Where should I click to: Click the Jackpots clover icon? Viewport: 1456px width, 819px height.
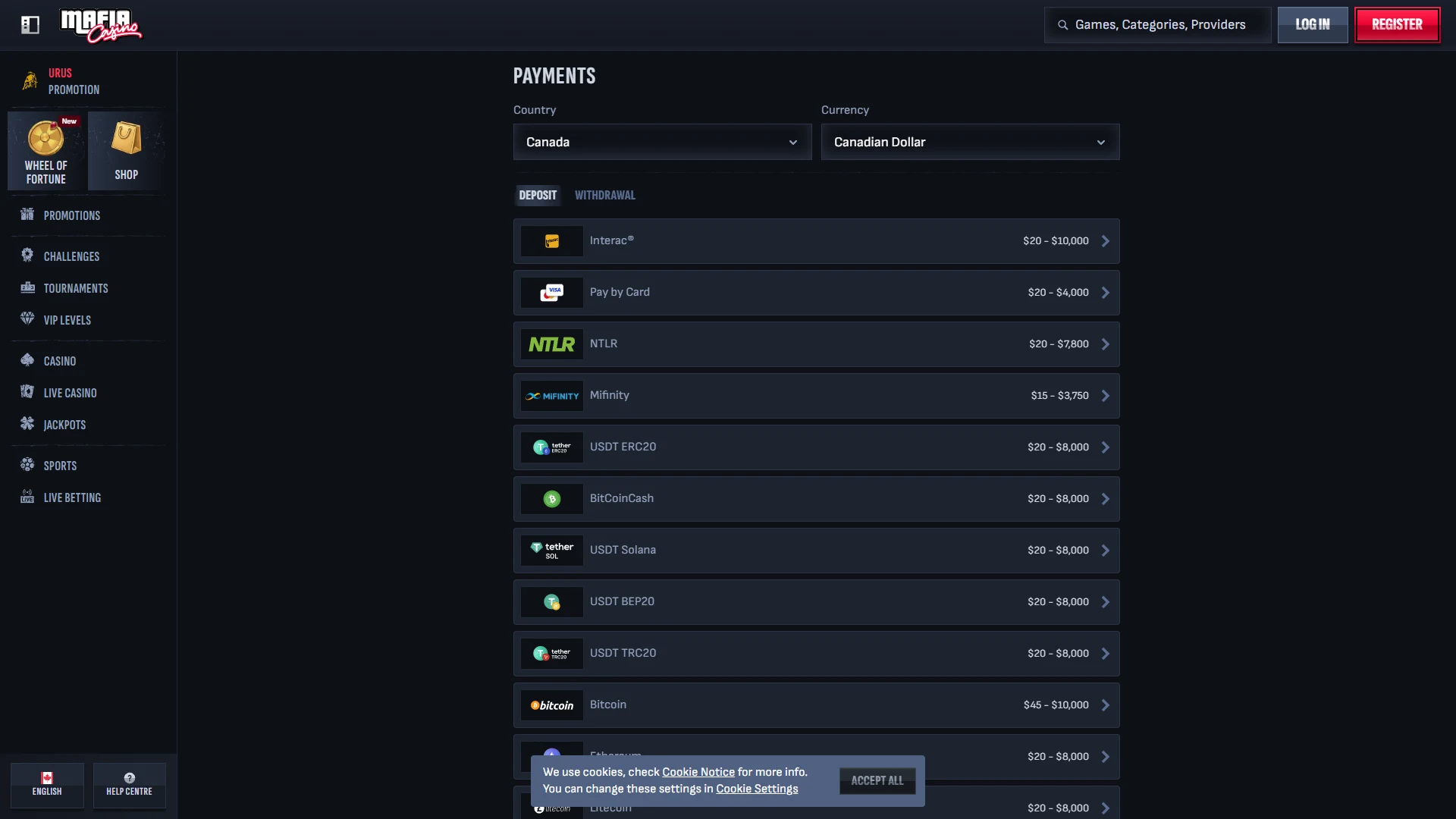(27, 424)
